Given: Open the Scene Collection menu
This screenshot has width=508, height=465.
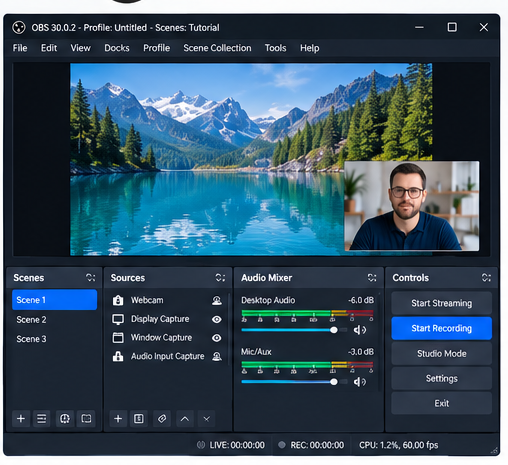Looking at the screenshot, I should point(217,48).
